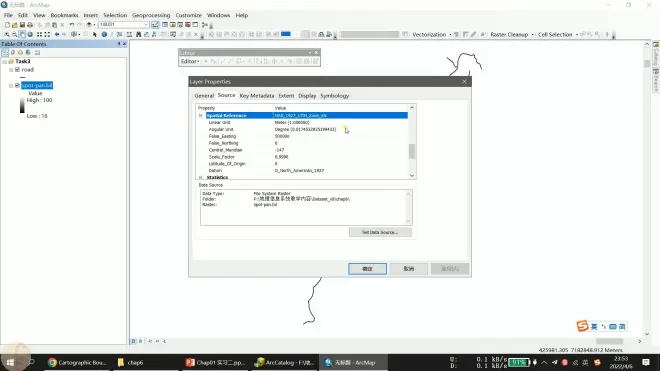The width and height of the screenshot is (660, 371).
Task: Switch to the Extent tab
Action: click(286, 96)
